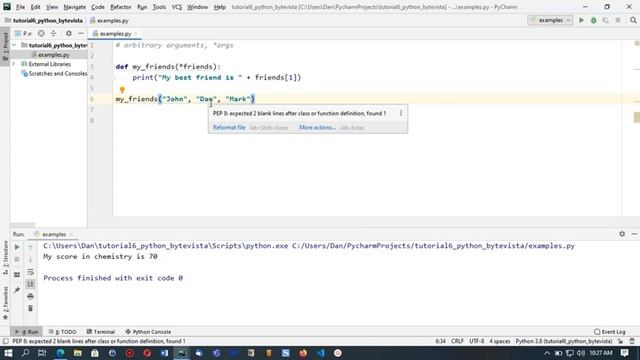This screenshot has width=640, height=360.
Task: Switch to the examples.py editor tab
Action: click(x=115, y=34)
